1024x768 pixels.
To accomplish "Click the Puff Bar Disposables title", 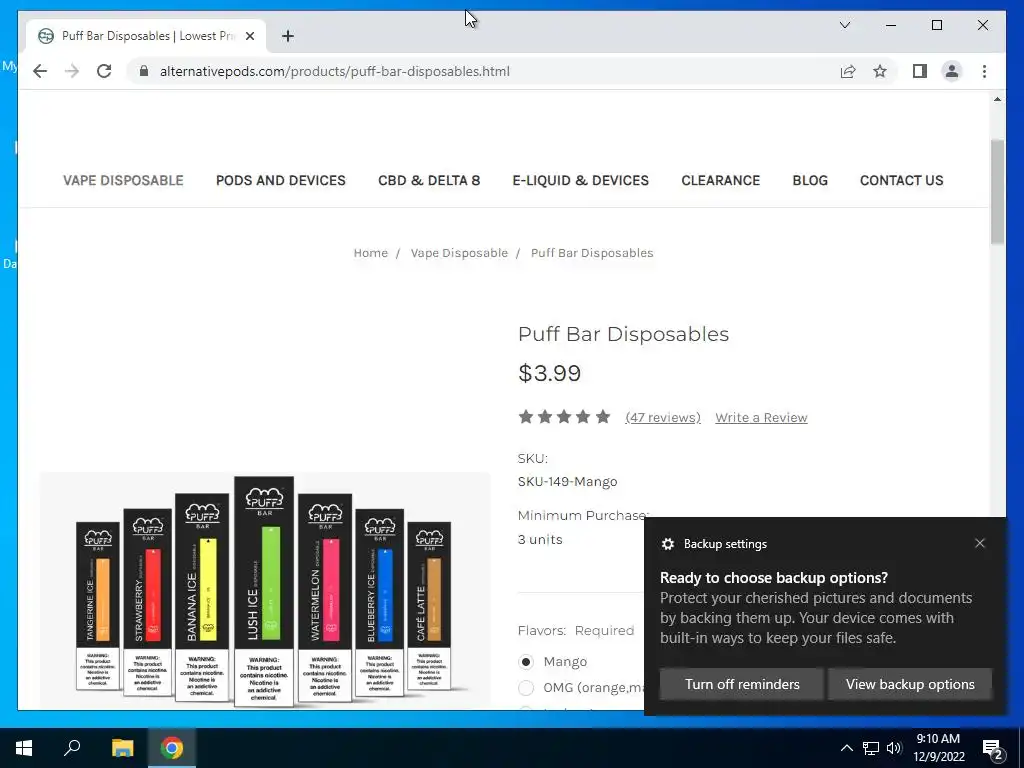I will [623, 334].
